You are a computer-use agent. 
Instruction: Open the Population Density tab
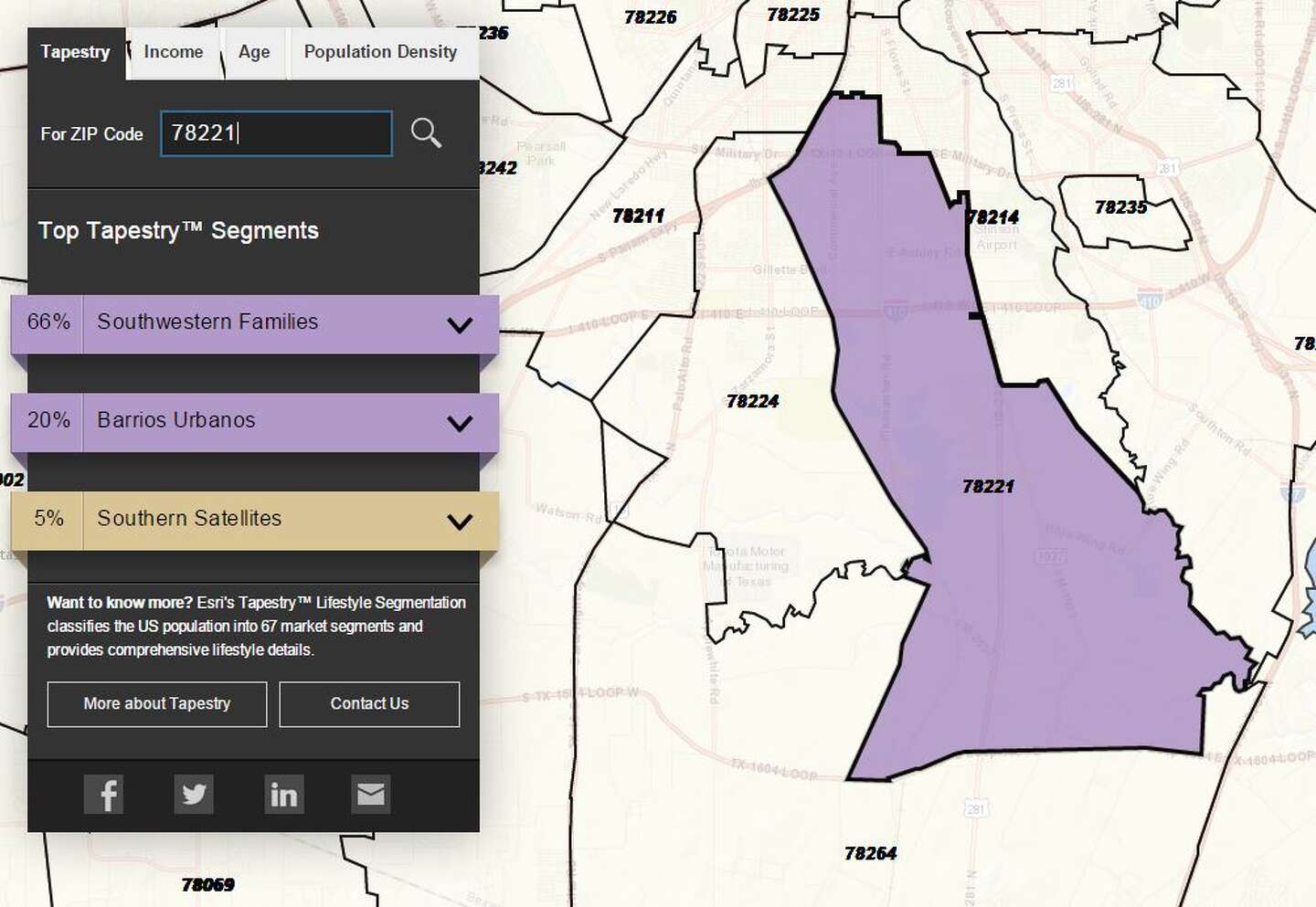[x=381, y=52]
